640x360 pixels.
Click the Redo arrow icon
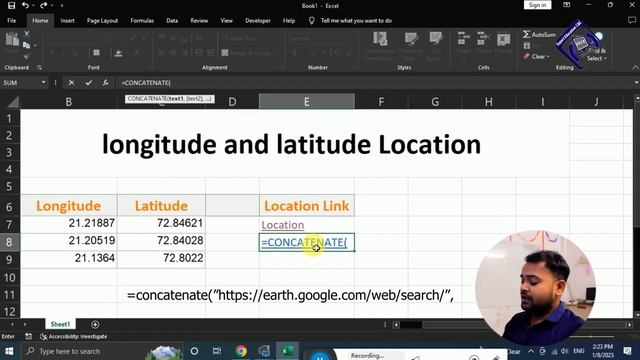pos(43,5)
